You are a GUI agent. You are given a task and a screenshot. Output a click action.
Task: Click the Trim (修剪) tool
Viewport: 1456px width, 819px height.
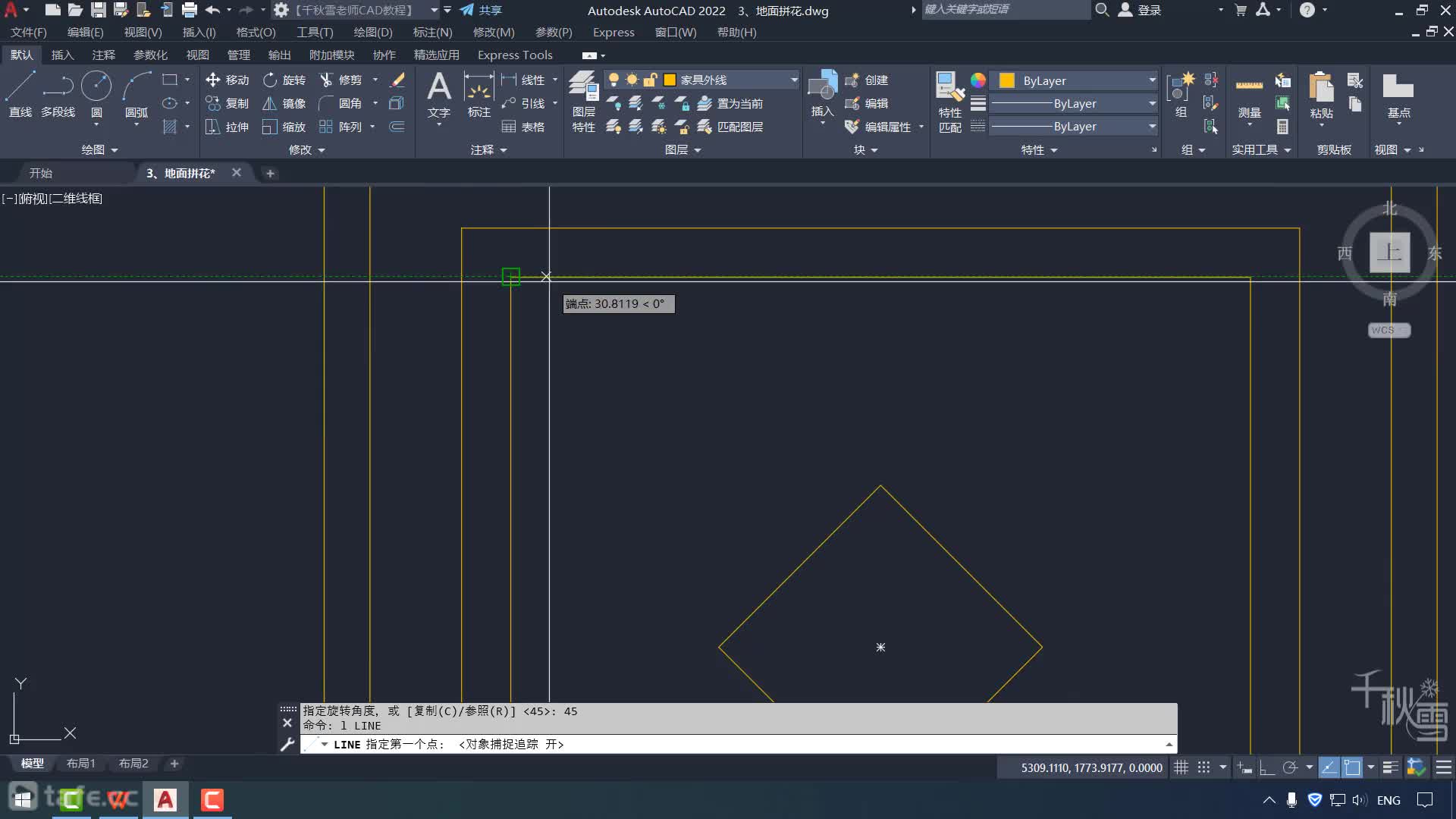coord(341,80)
